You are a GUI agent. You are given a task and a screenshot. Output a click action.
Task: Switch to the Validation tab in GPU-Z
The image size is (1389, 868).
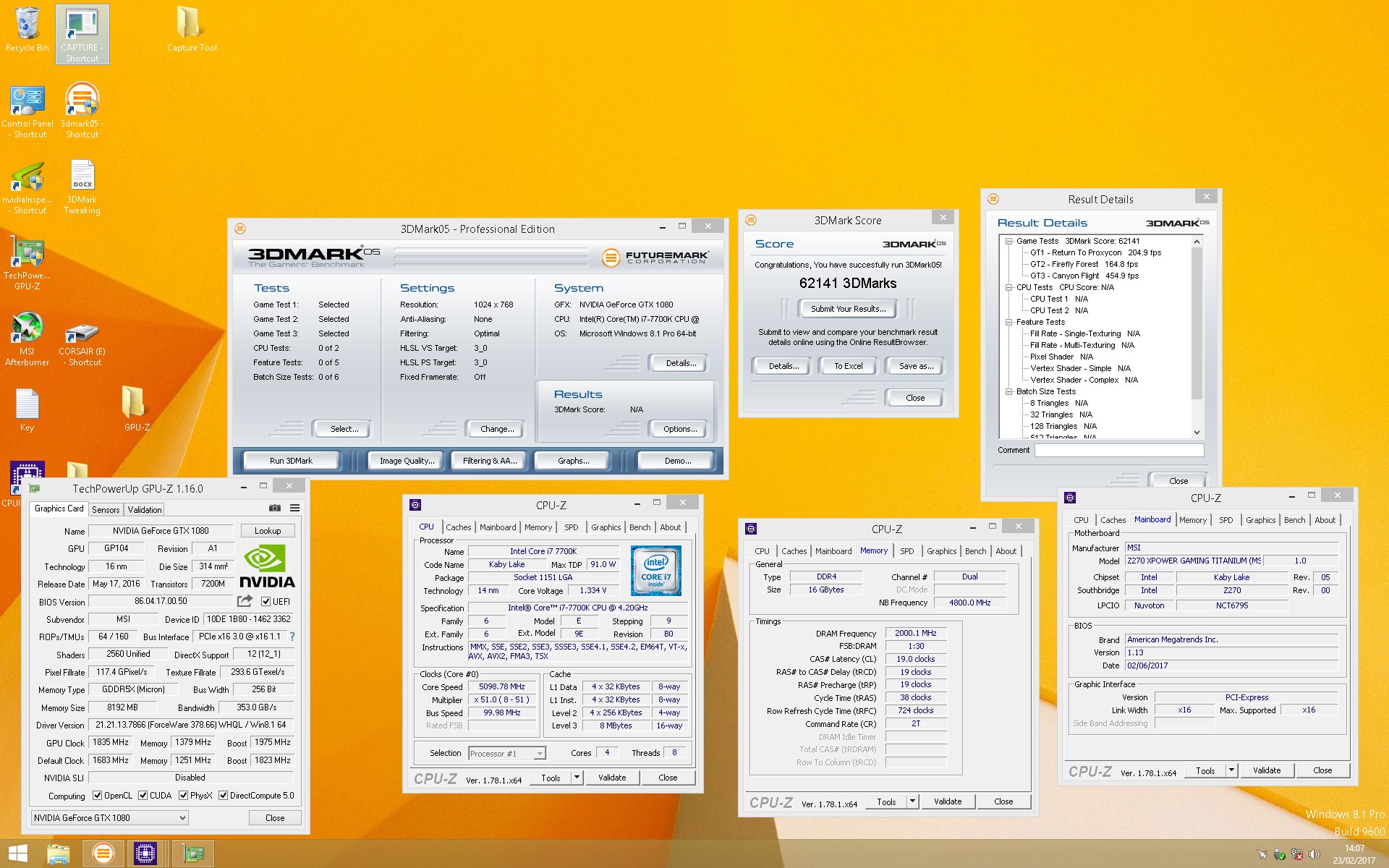tap(145, 510)
